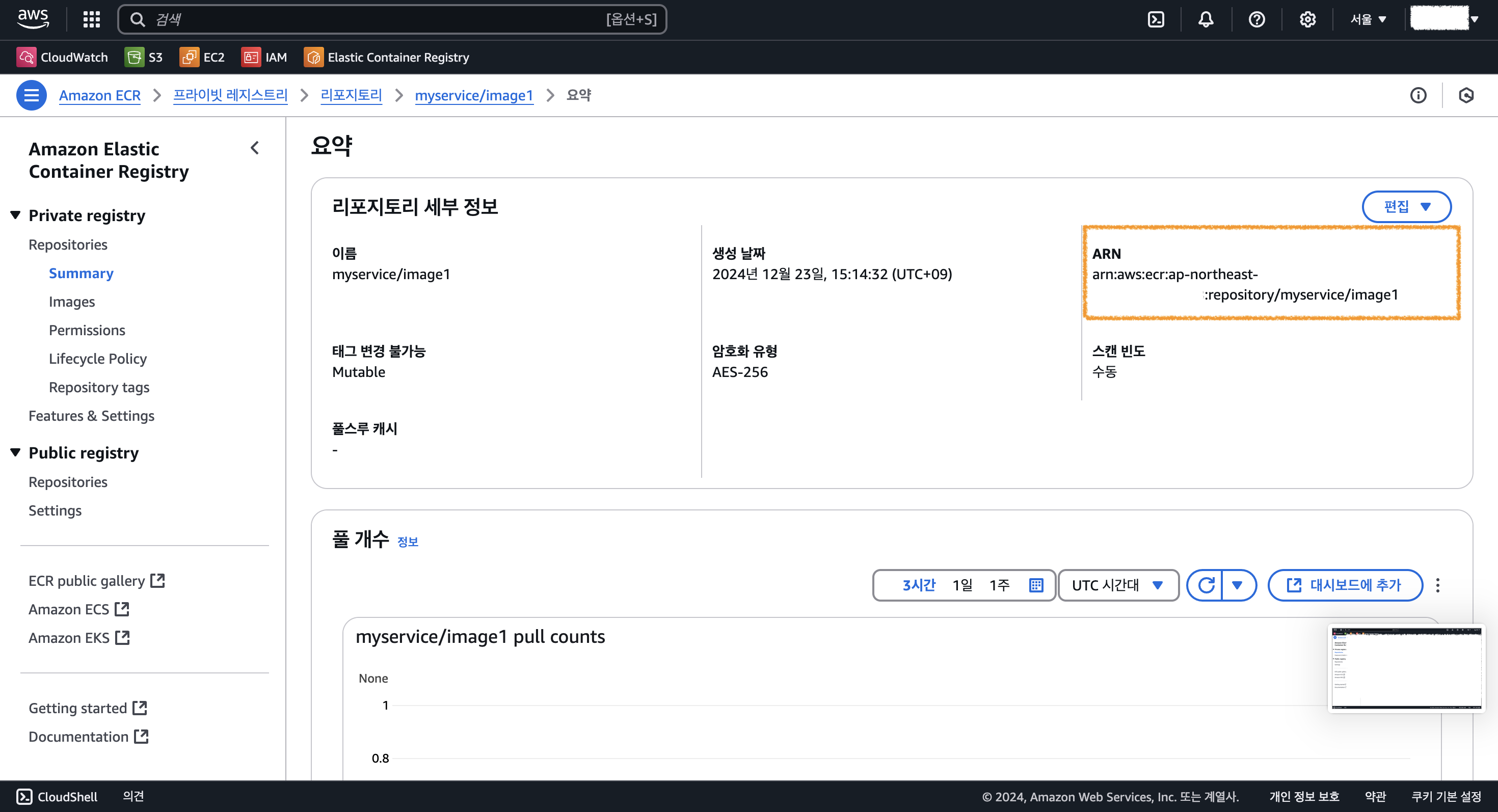Select the 3시간 time range
The width and height of the screenshot is (1498, 812).
pos(918,585)
